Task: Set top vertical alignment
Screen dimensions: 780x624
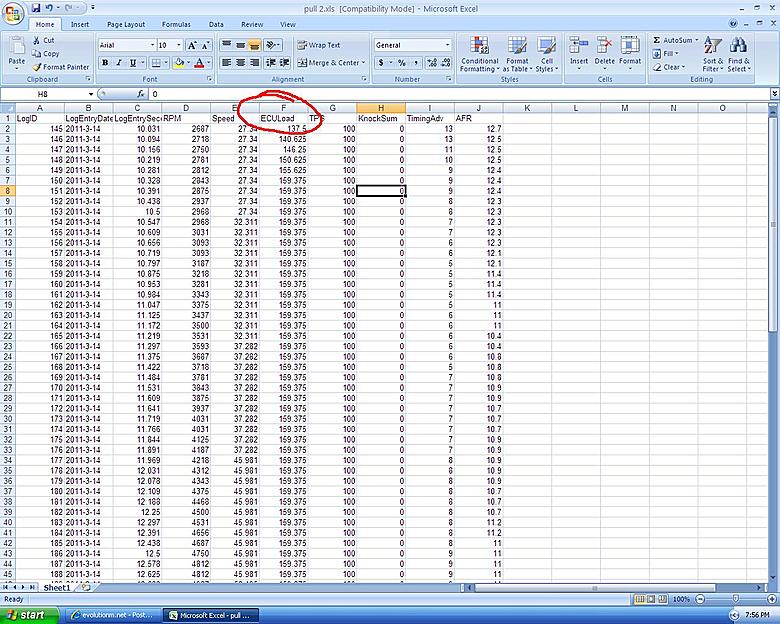Action: [x=226, y=45]
